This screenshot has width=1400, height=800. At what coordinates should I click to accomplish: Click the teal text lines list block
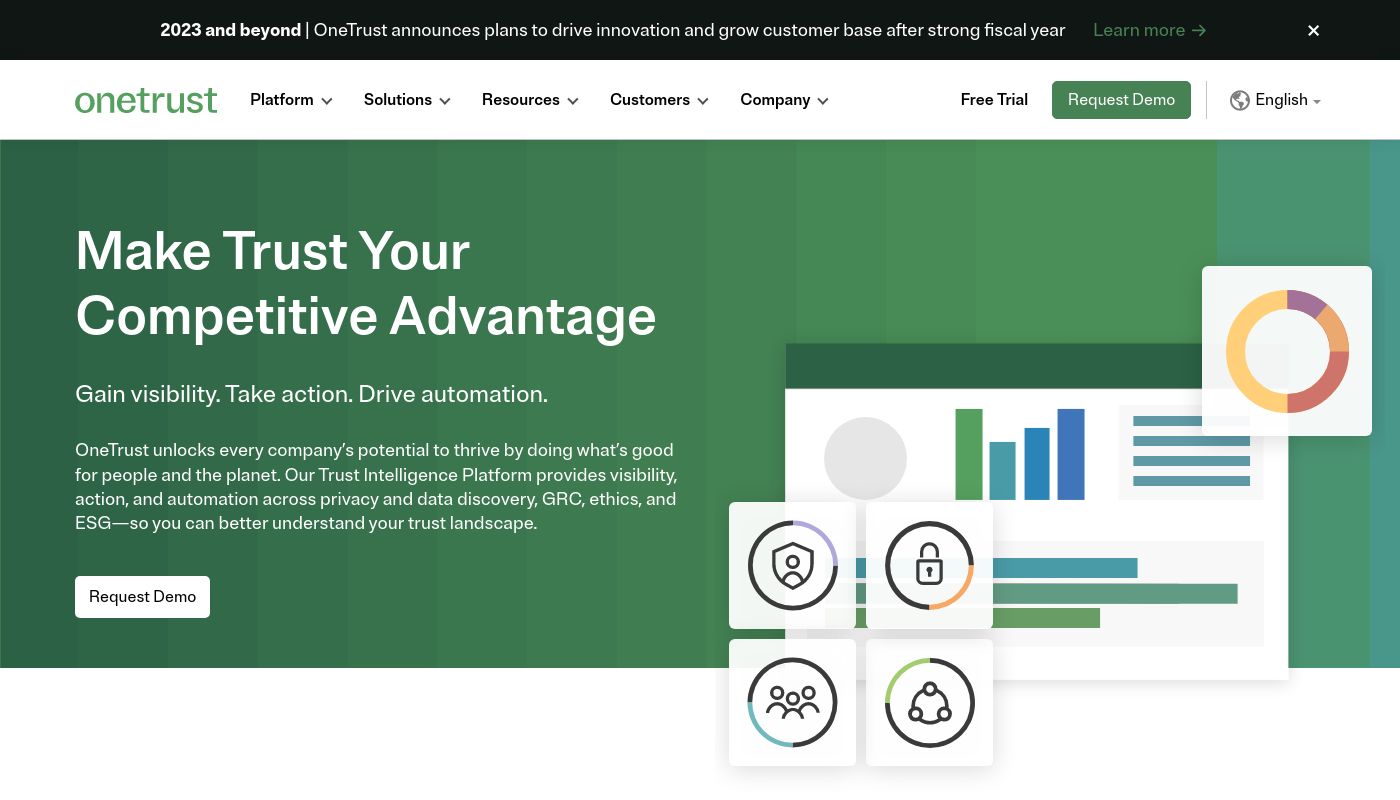click(1191, 451)
